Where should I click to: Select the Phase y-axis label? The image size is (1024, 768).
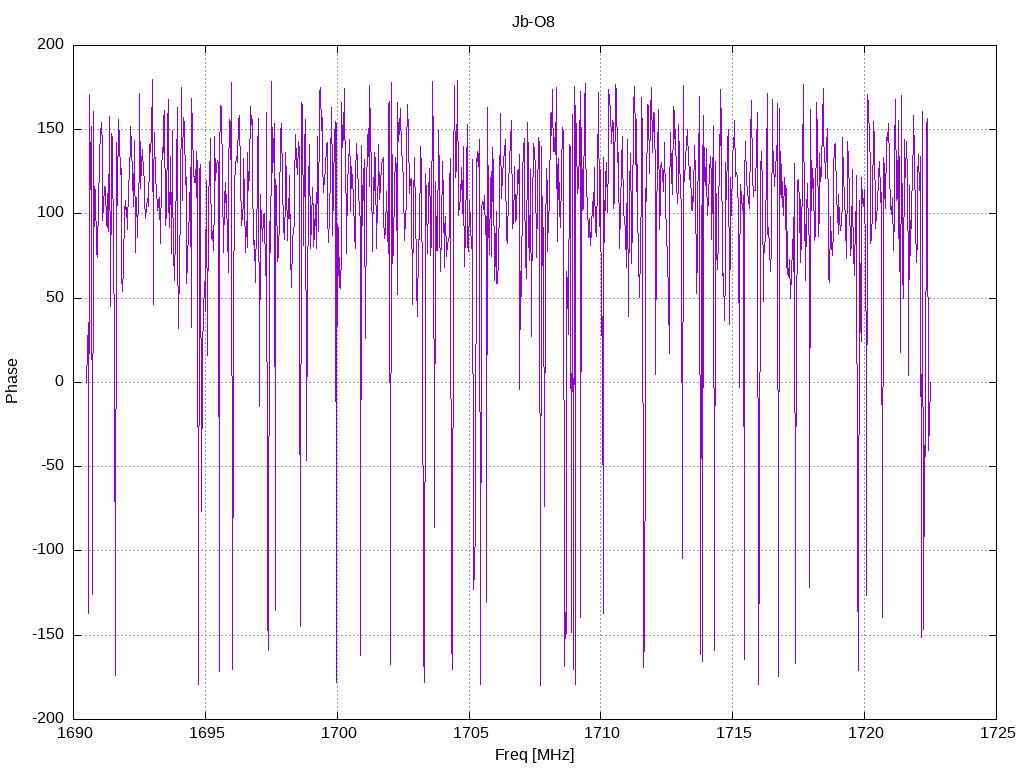tap(12, 381)
